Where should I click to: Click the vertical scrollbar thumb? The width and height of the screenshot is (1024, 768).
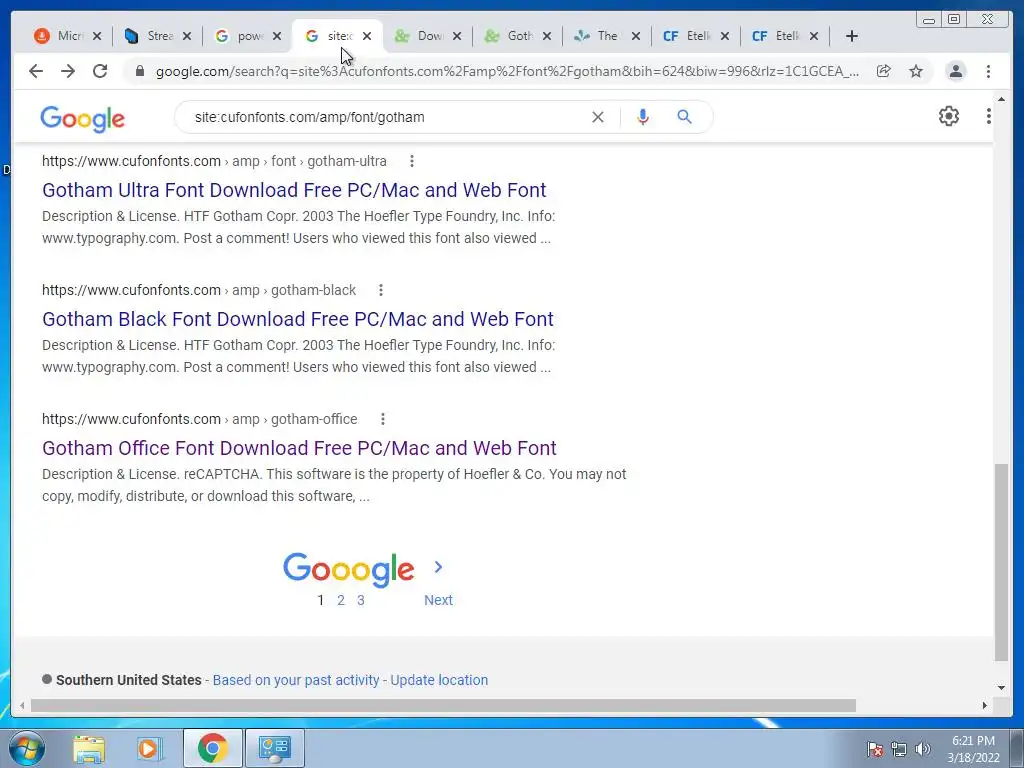click(1001, 562)
